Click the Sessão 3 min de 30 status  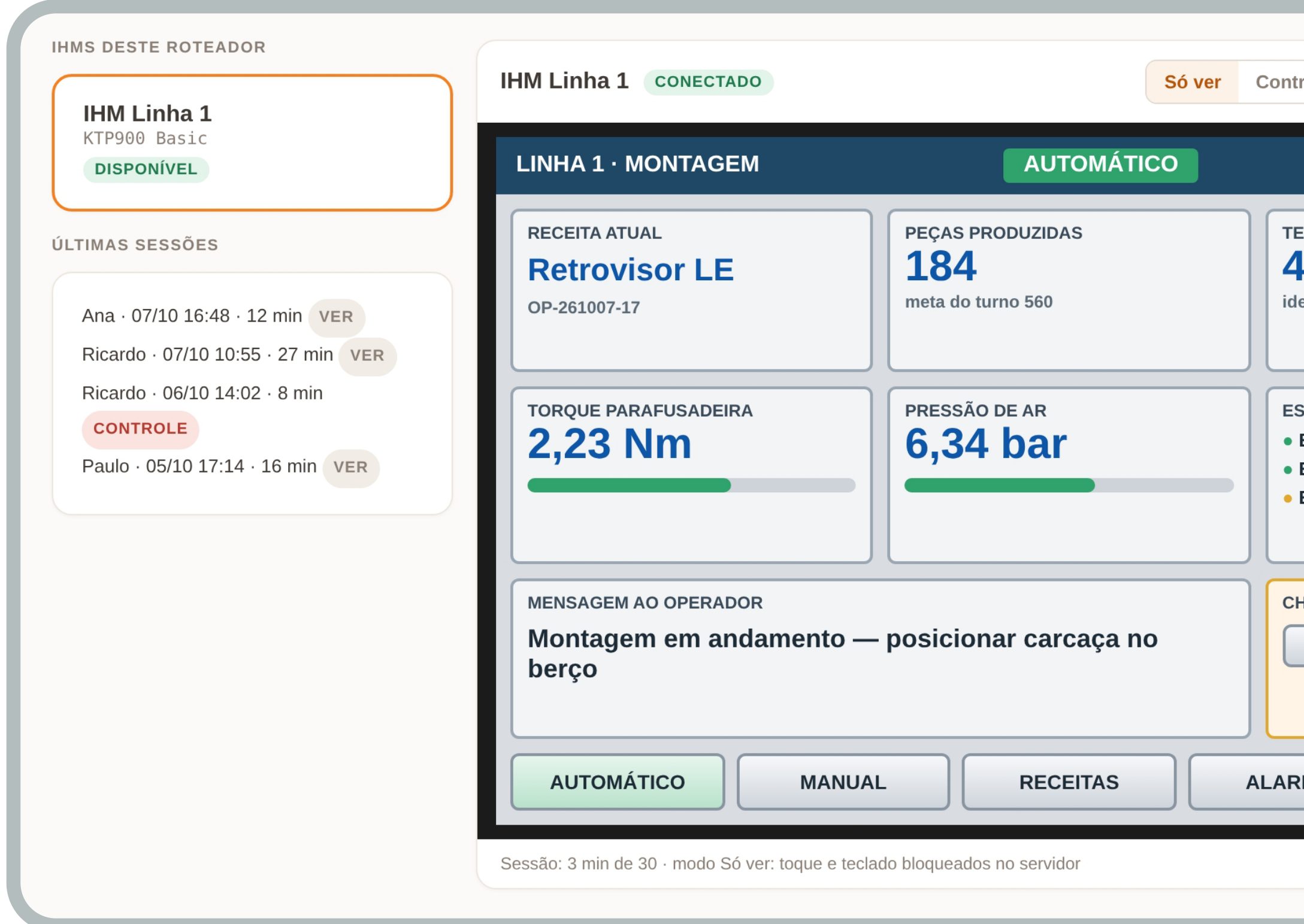[578, 864]
